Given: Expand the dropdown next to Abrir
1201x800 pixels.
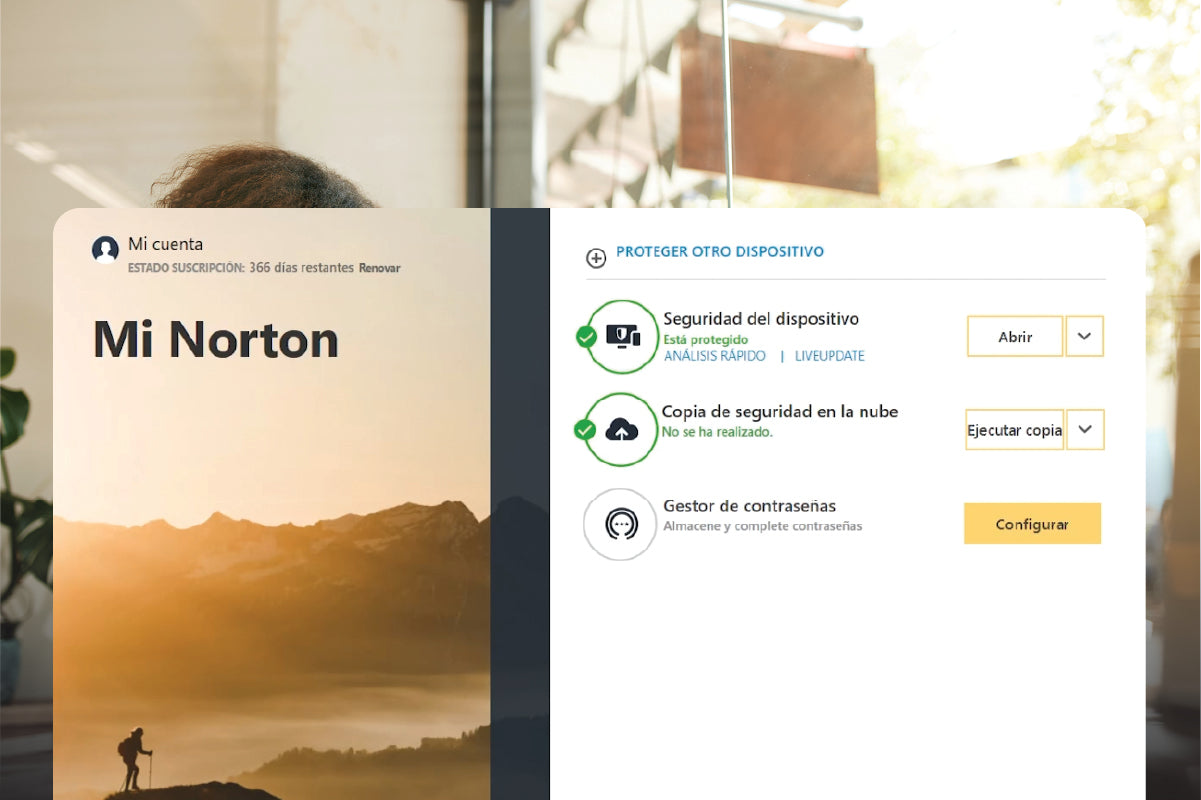Looking at the screenshot, I should tap(1085, 337).
